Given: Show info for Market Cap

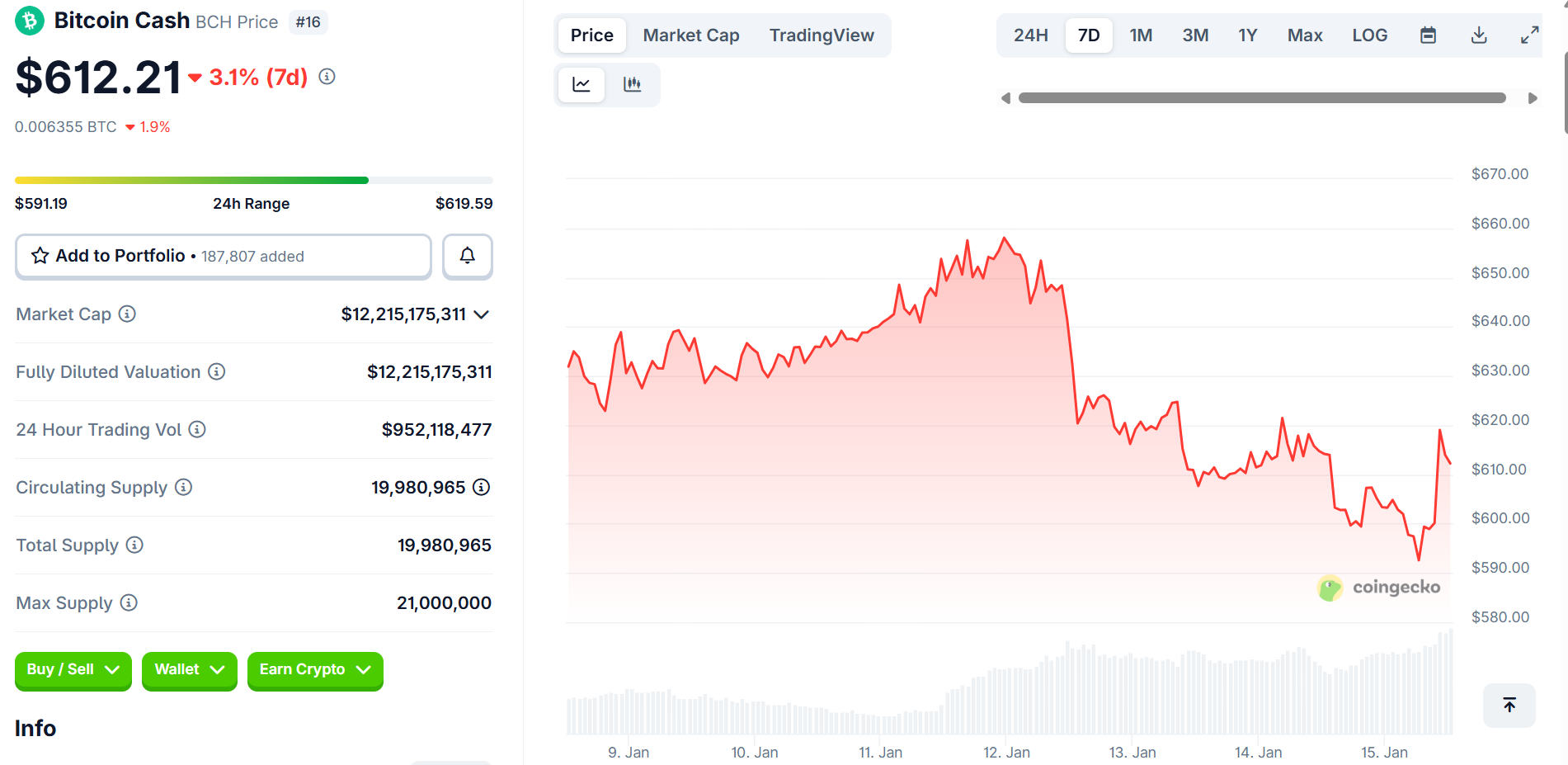Looking at the screenshot, I should tap(127, 314).
